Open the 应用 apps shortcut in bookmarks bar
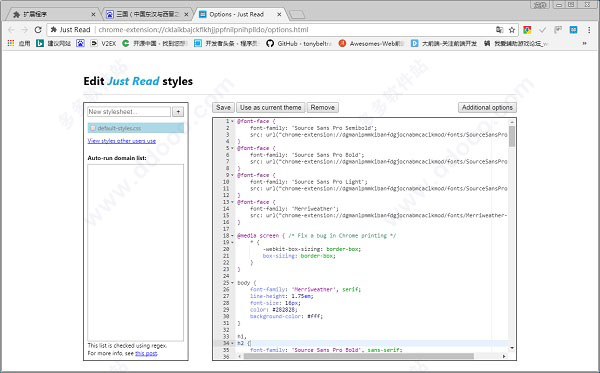600x373 pixels. pos(19,43)
